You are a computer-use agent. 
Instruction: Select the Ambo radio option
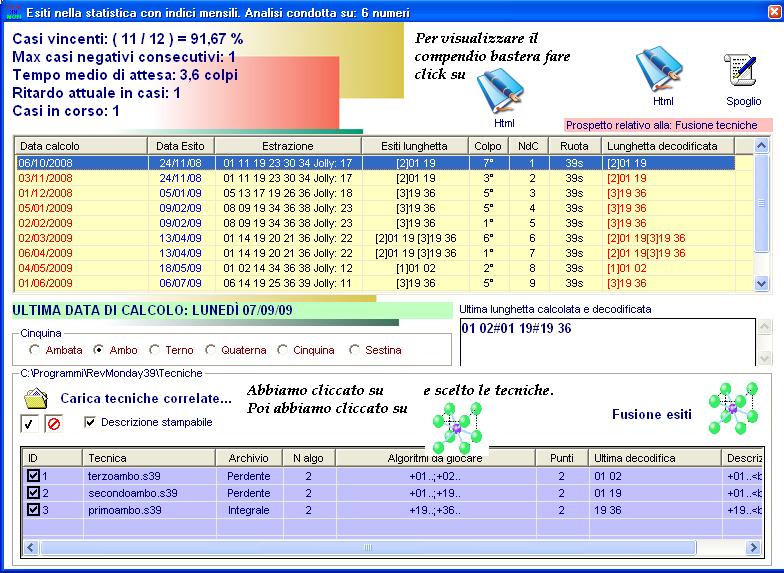point(99,350)
